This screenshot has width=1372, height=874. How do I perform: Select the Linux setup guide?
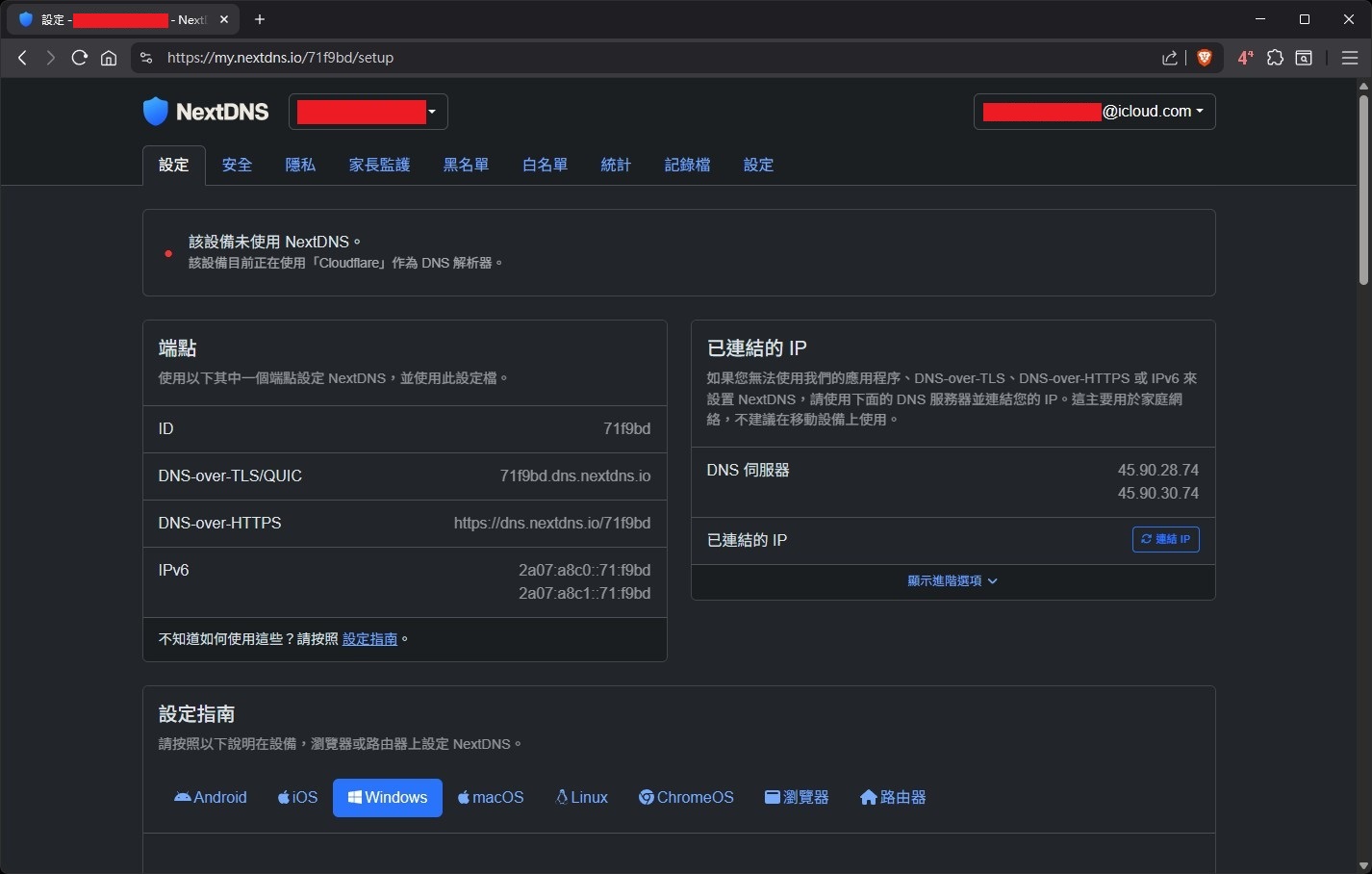582,797
